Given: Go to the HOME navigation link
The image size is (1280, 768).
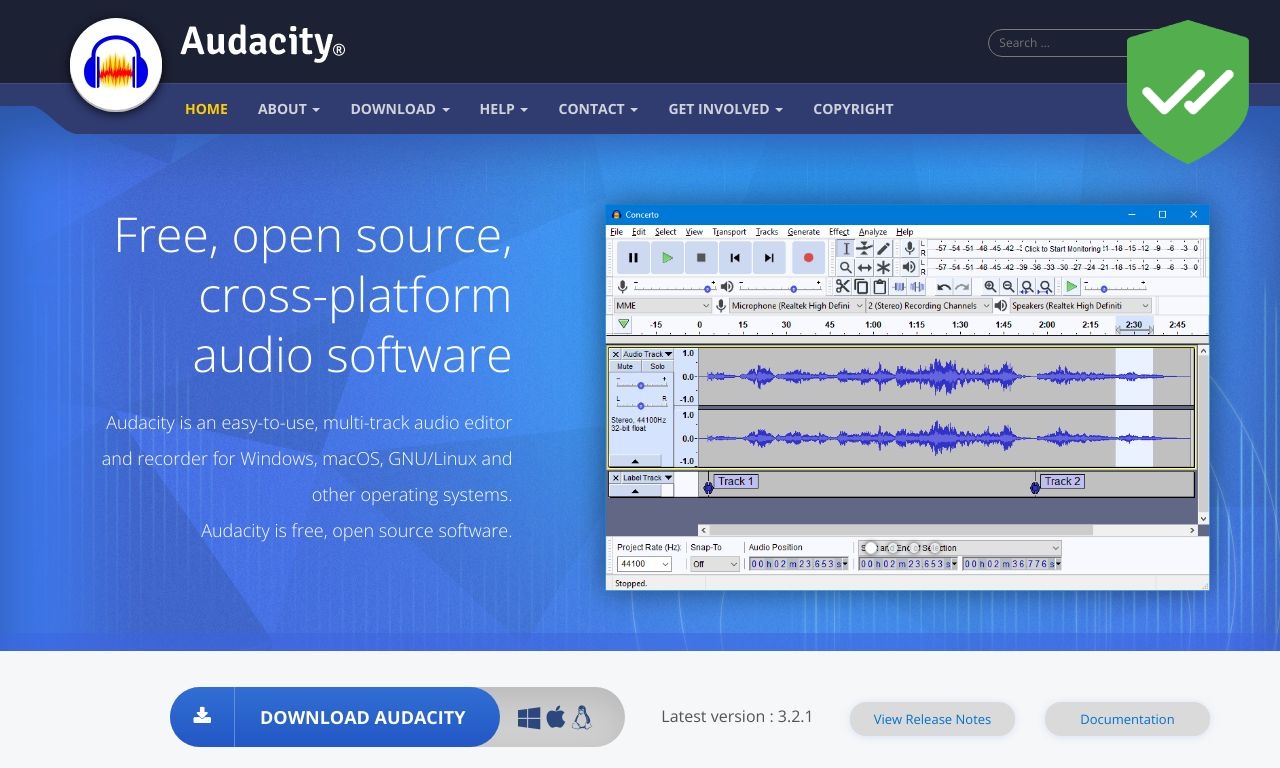Looking at the screenshot, I should (206, 109).
